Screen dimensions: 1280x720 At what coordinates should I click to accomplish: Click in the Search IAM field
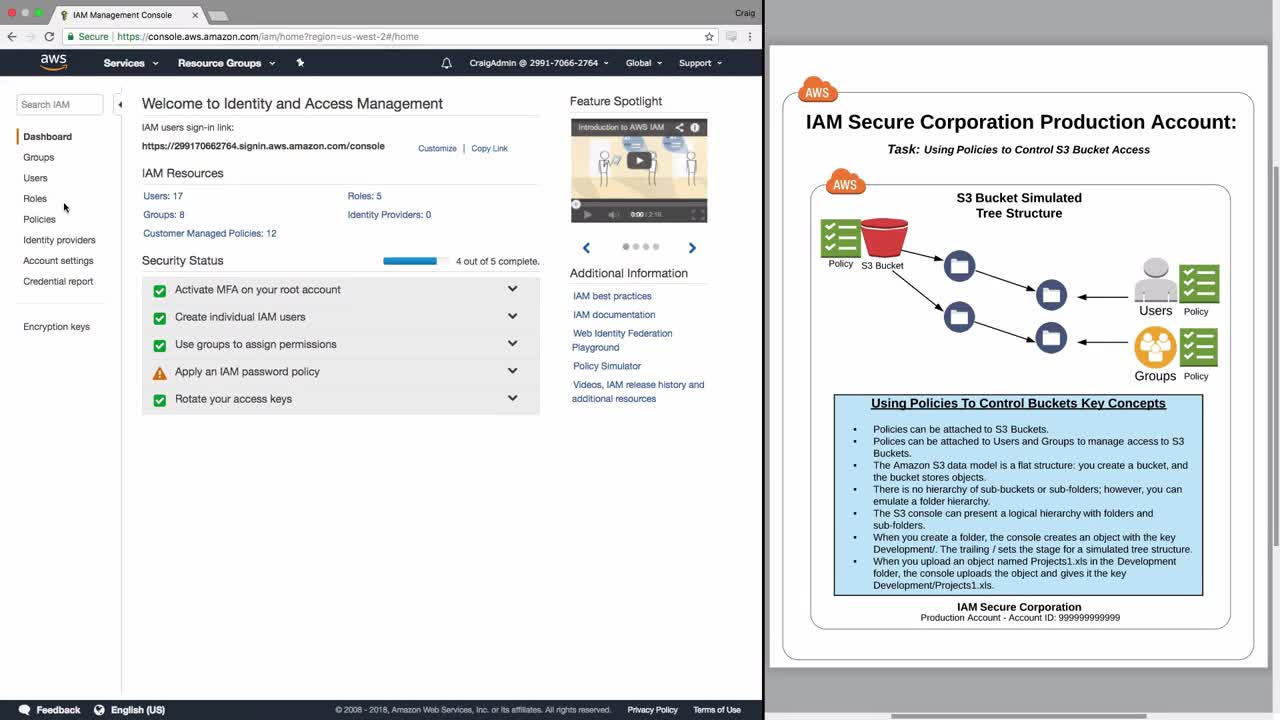60,104
